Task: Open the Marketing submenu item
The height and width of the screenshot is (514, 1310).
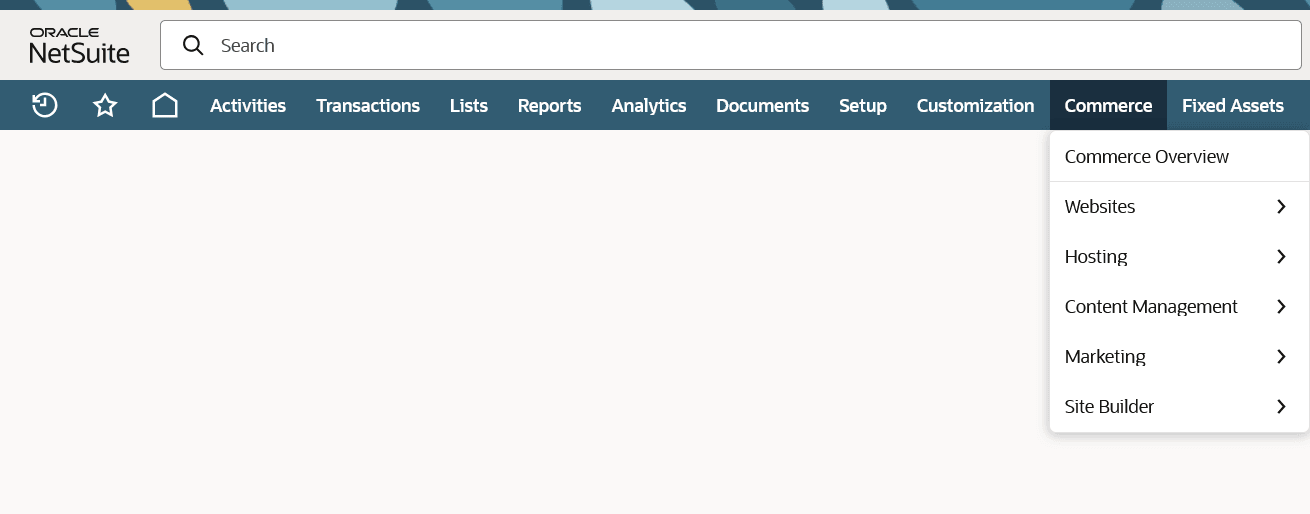Action: coord(1179,357)
